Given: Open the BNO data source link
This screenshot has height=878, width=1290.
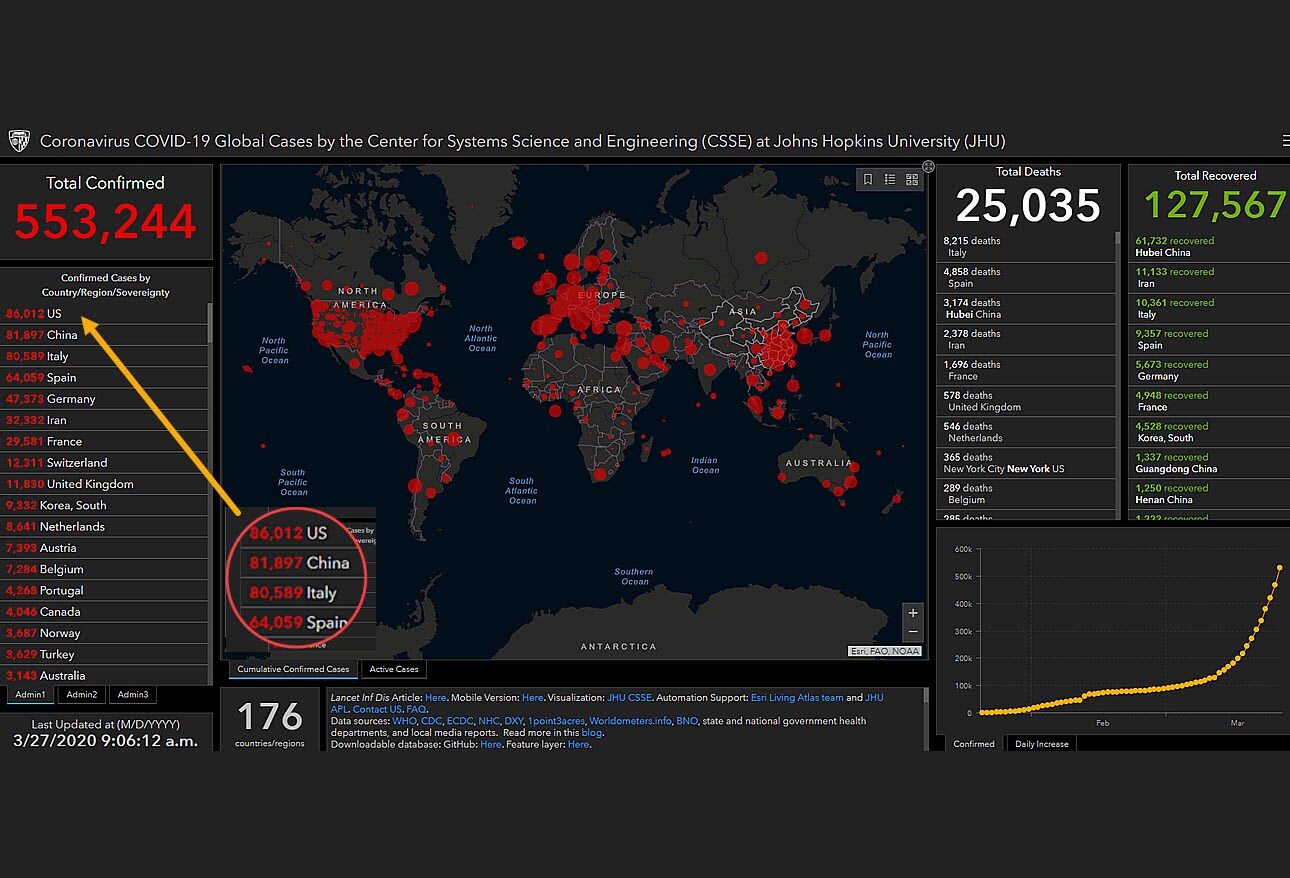Looking at the screenshot, I should click(687, 721).
